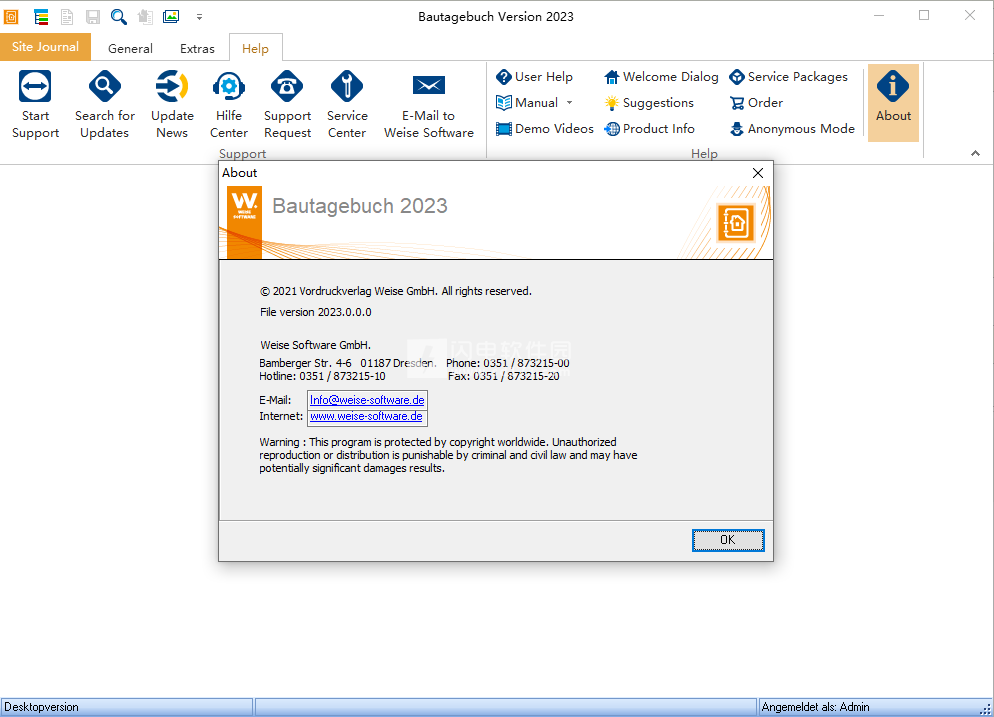
Task: Expand the quick access toolbar customize arrow
Action: (x=199, y=17)
